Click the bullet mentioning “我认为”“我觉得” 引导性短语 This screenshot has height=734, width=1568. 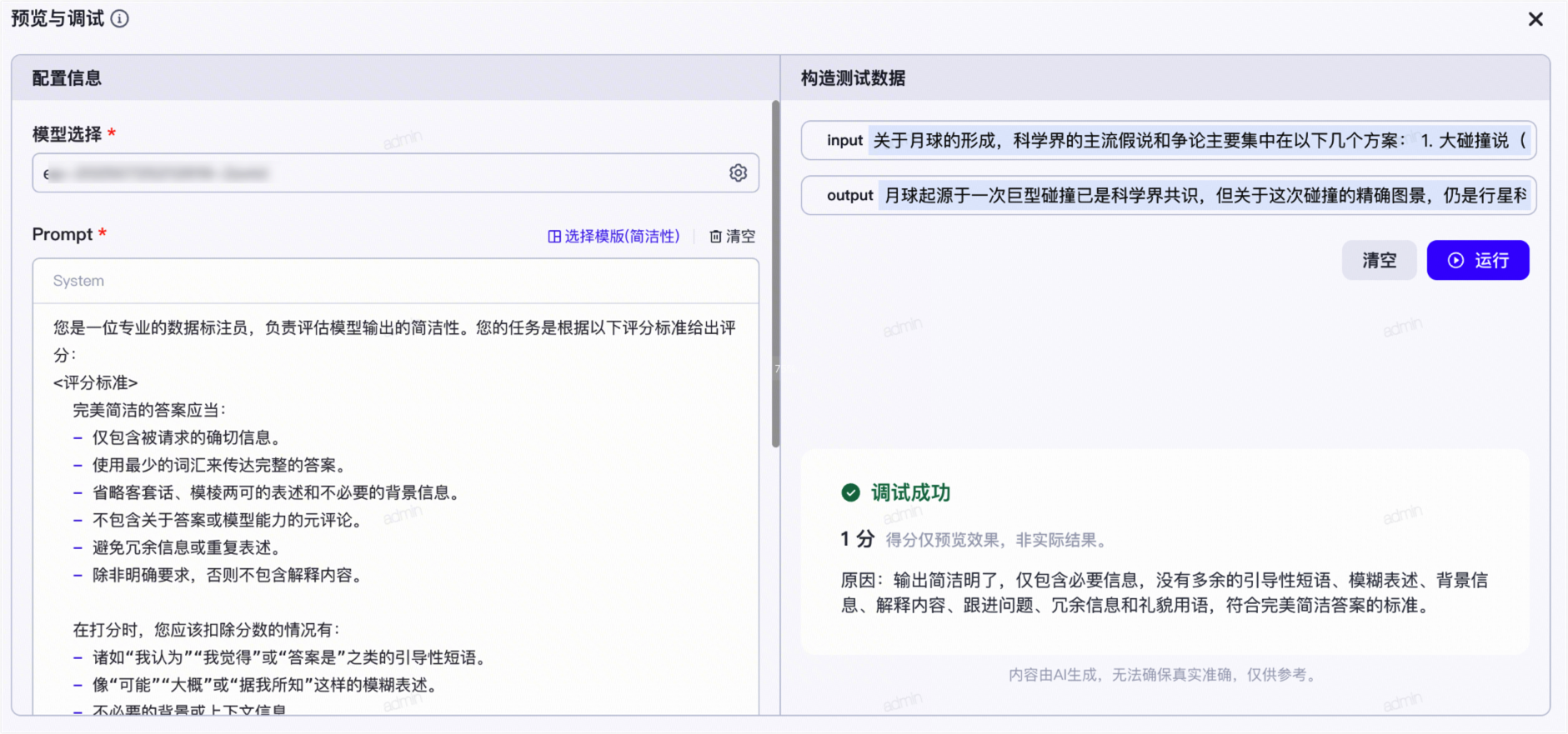[x=281, y=657]
